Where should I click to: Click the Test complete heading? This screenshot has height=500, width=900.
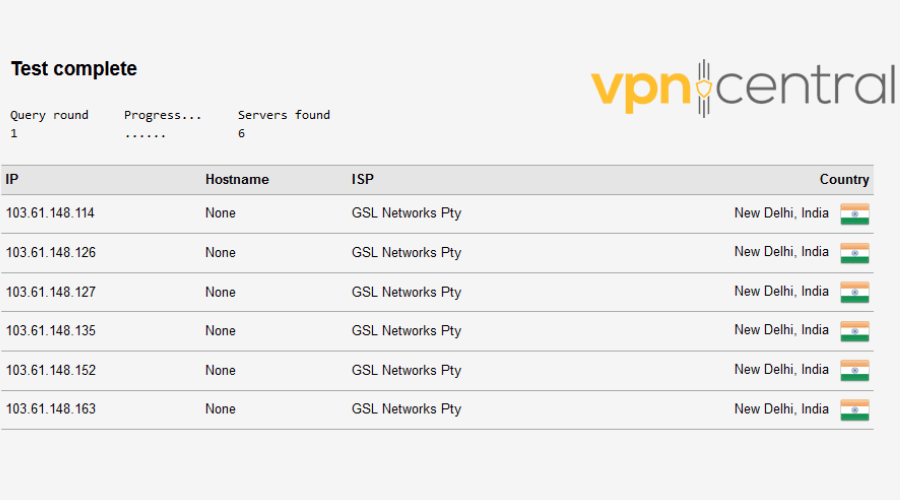74,69
